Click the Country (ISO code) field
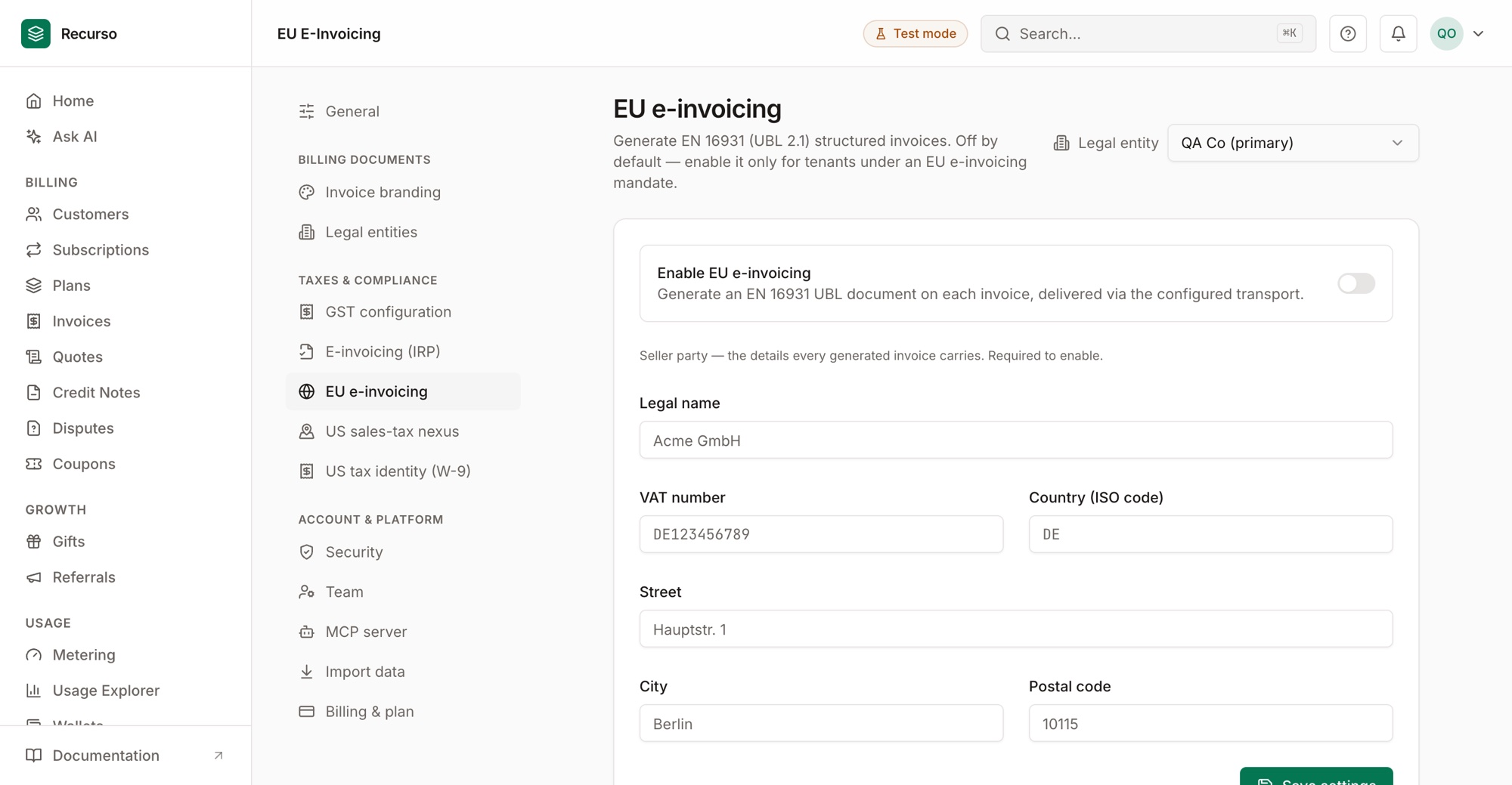This screenshot has height=785, width=1512. tap(1210, 534)
